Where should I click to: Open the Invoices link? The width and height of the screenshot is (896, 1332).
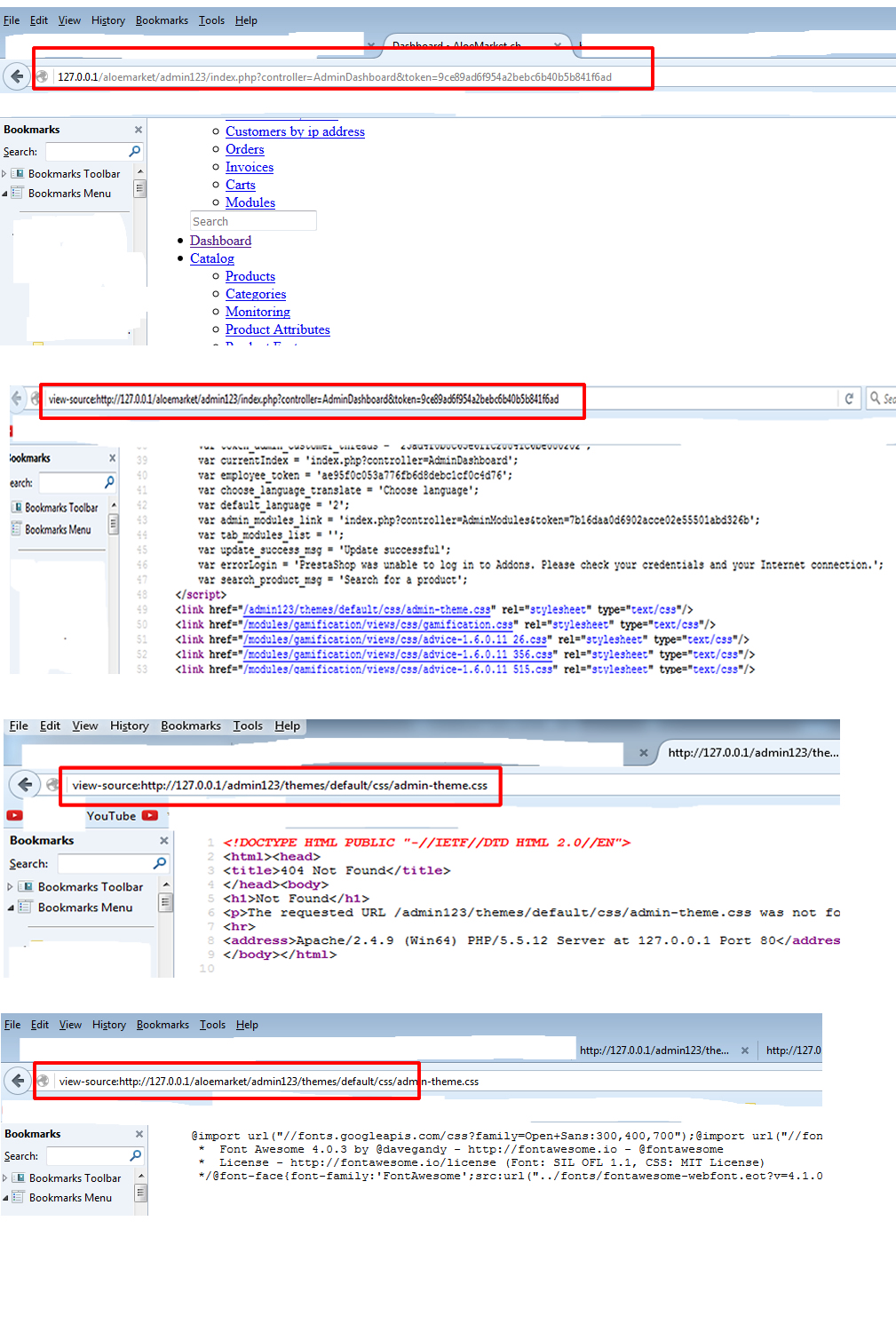click(x=250, y=167)
